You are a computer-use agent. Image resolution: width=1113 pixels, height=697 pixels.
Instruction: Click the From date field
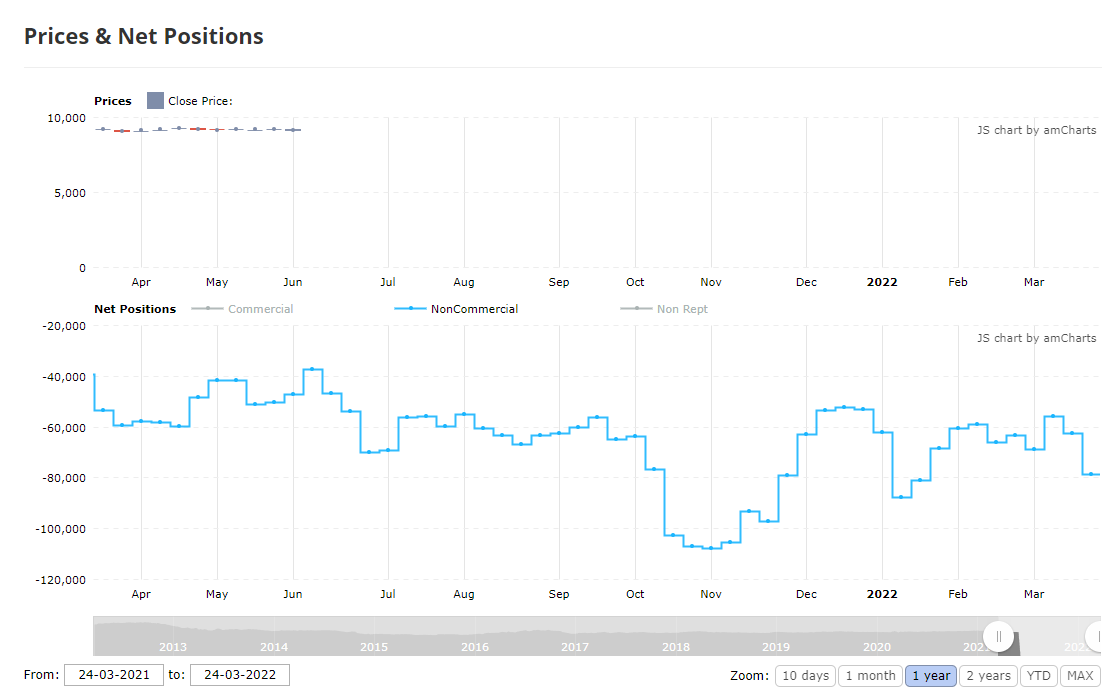(114, 675)
